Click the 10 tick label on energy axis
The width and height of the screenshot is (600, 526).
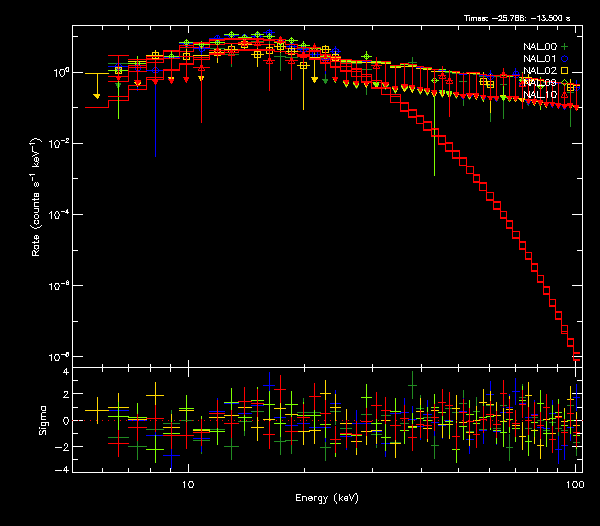coord(188,483)
